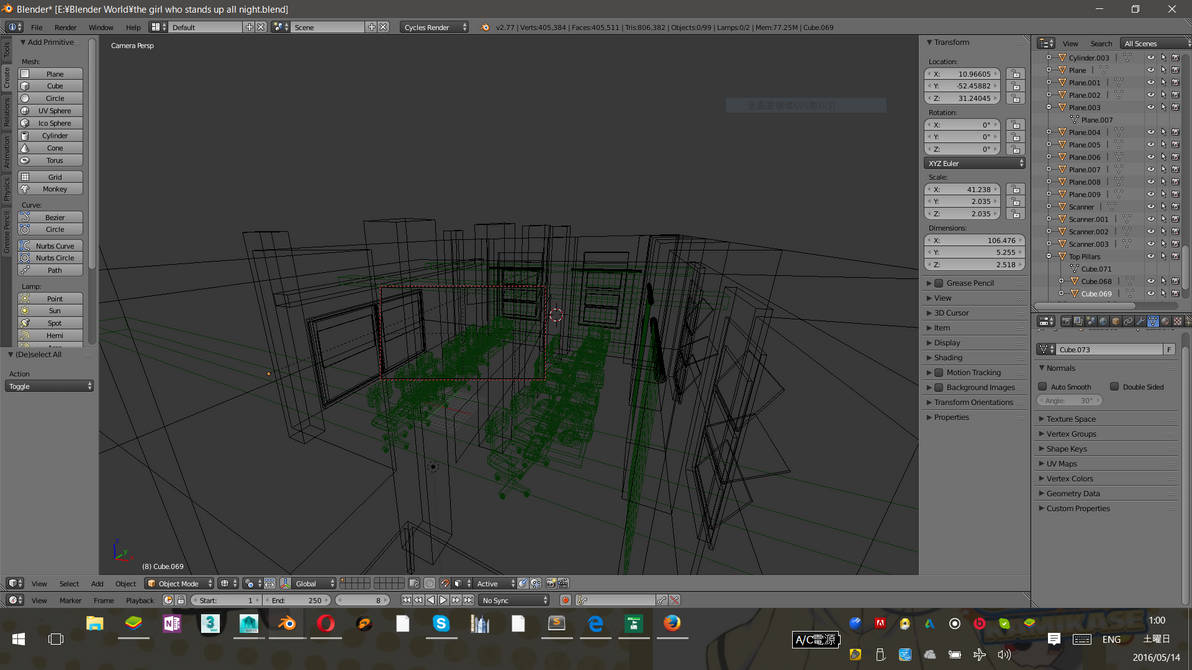Jump to end frame in timeline

[x=468, y=600]
